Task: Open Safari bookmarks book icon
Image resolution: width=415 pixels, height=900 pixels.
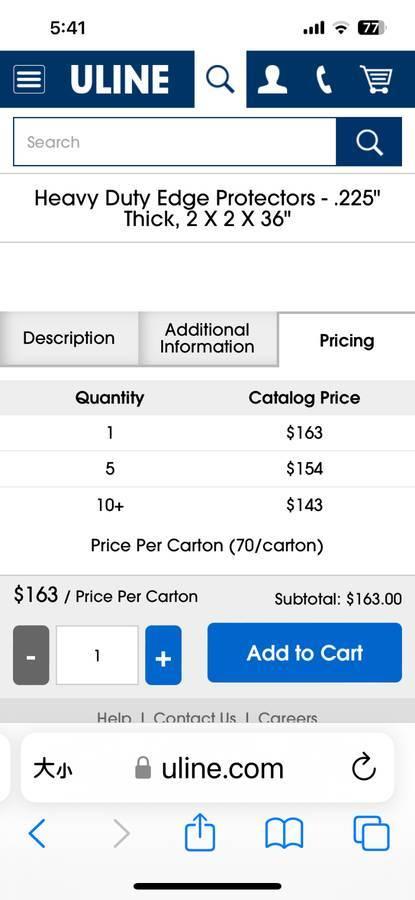Action: [284, 833]
